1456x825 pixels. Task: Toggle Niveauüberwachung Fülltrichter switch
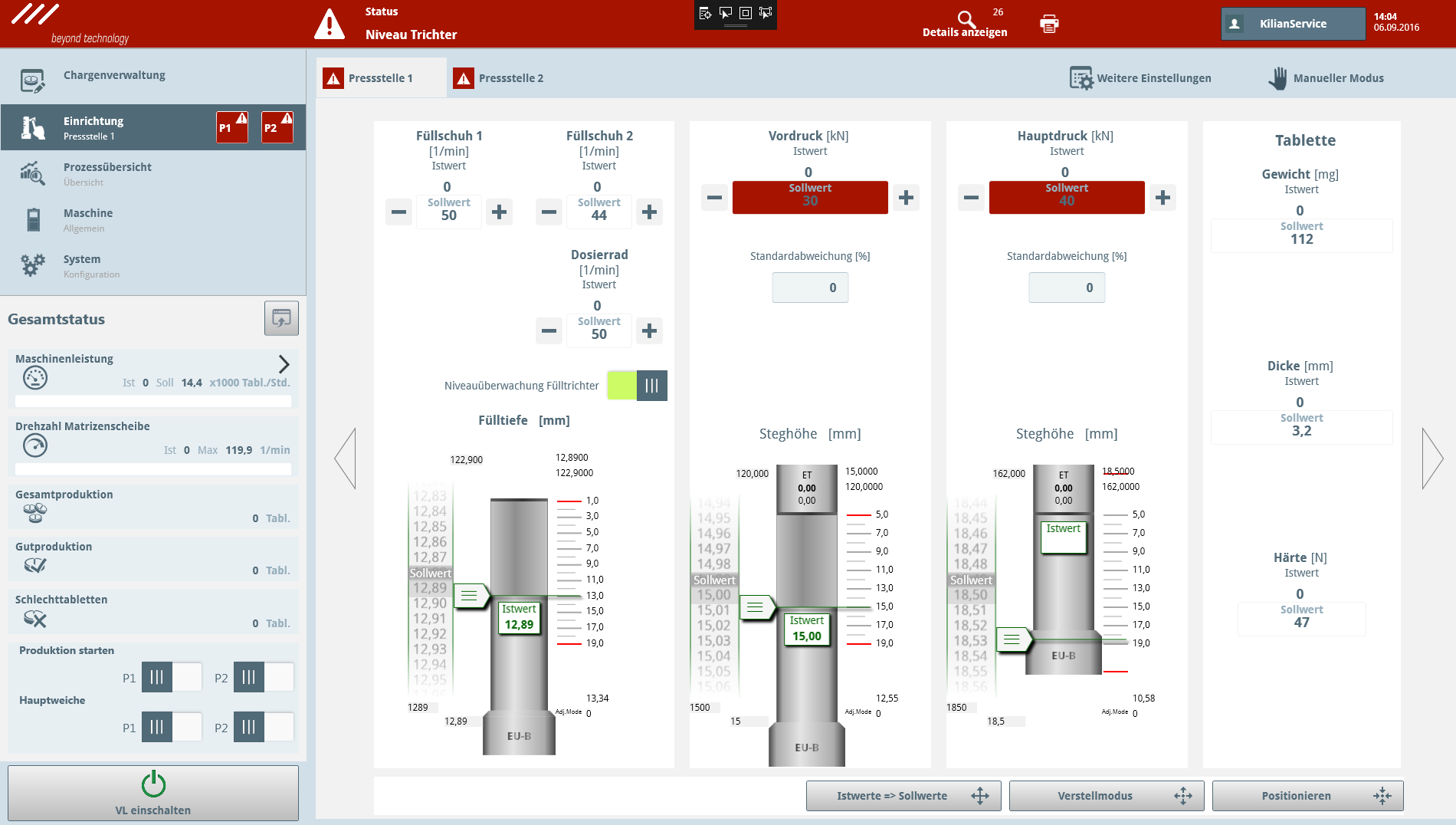click(637, 386)
